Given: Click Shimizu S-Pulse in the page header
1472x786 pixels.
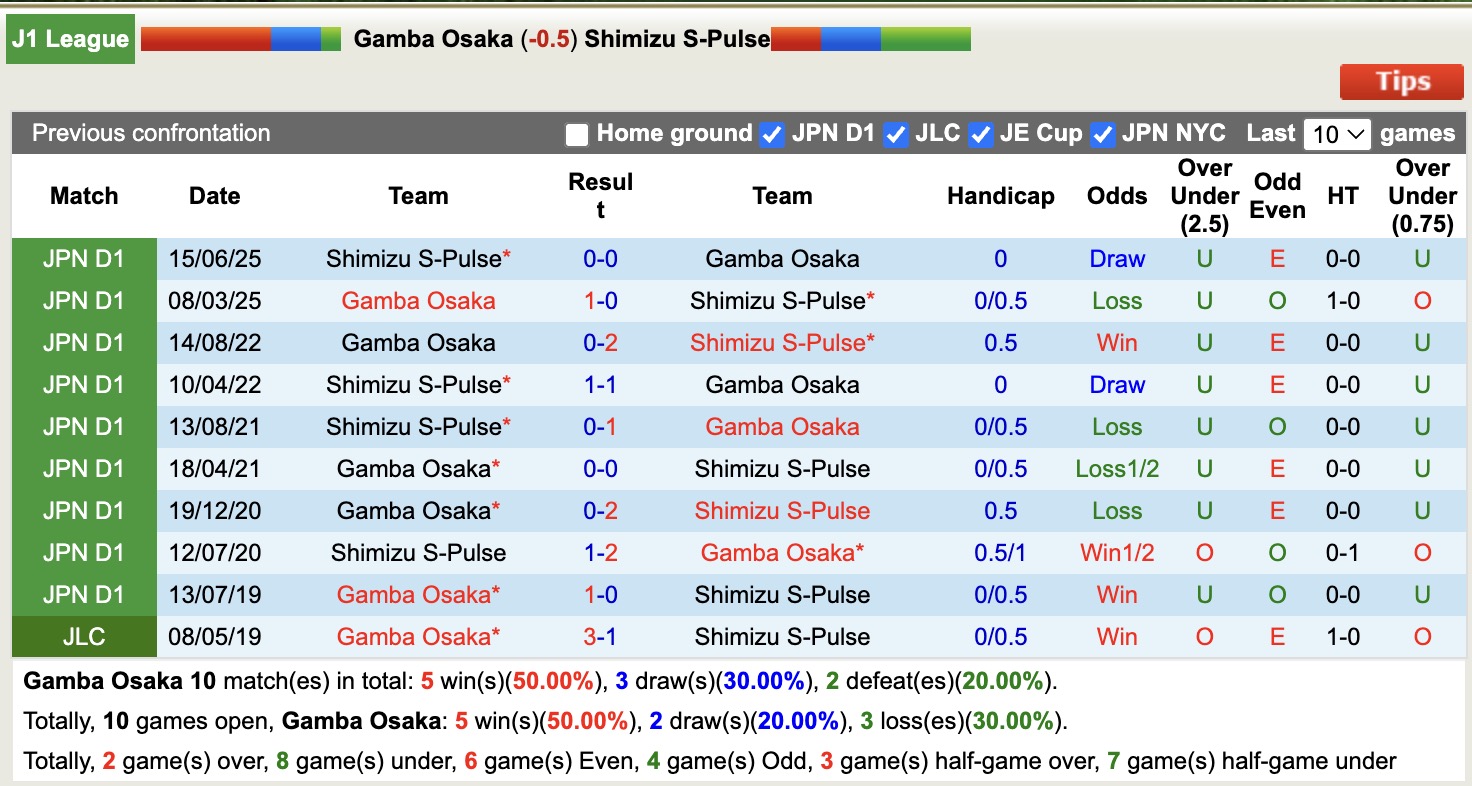Looking at the screenshot, I should (676, 40).
